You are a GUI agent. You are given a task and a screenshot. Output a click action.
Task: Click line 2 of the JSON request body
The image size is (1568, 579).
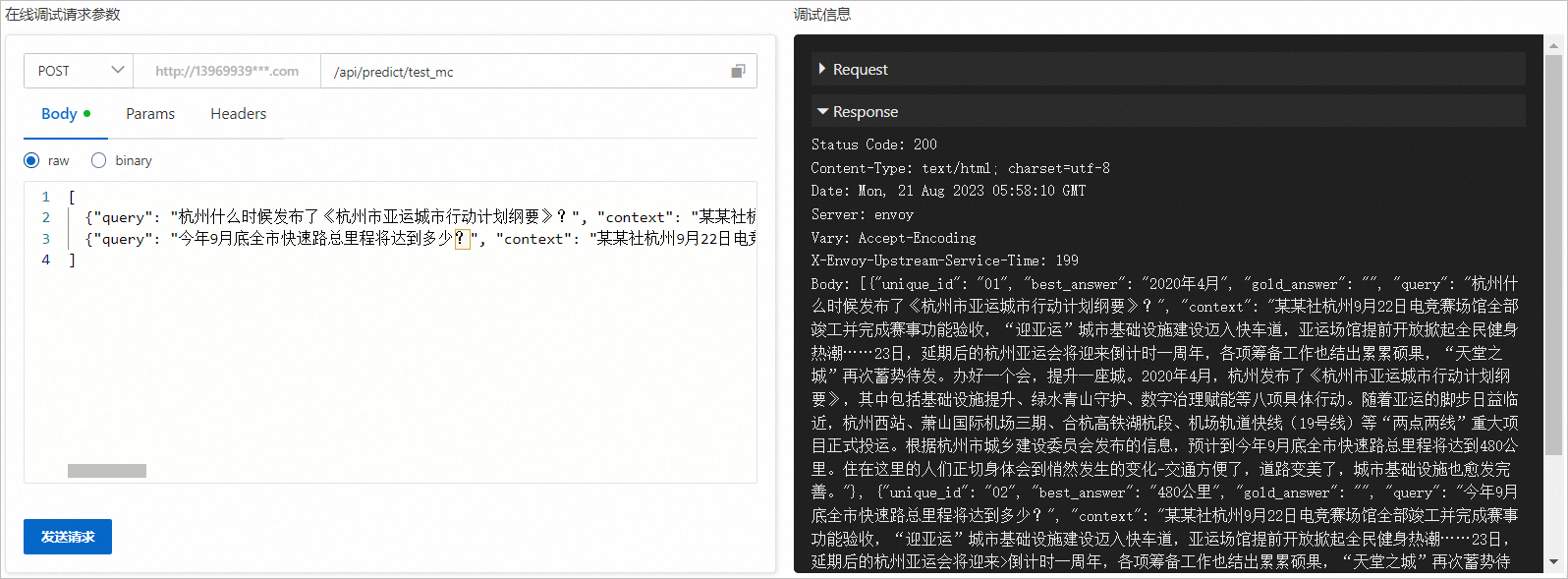point(420,217)
